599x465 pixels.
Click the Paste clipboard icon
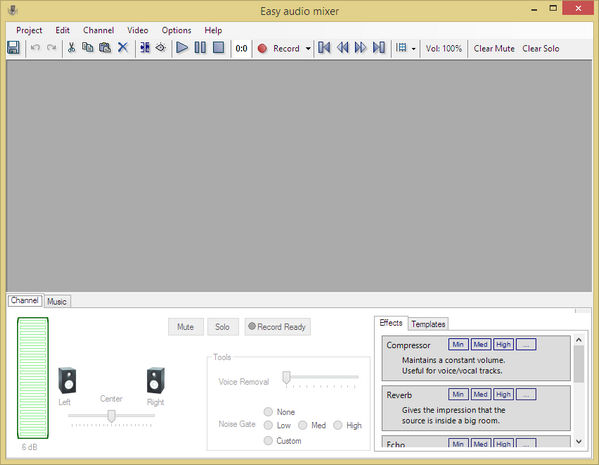[x=105, y=48]
